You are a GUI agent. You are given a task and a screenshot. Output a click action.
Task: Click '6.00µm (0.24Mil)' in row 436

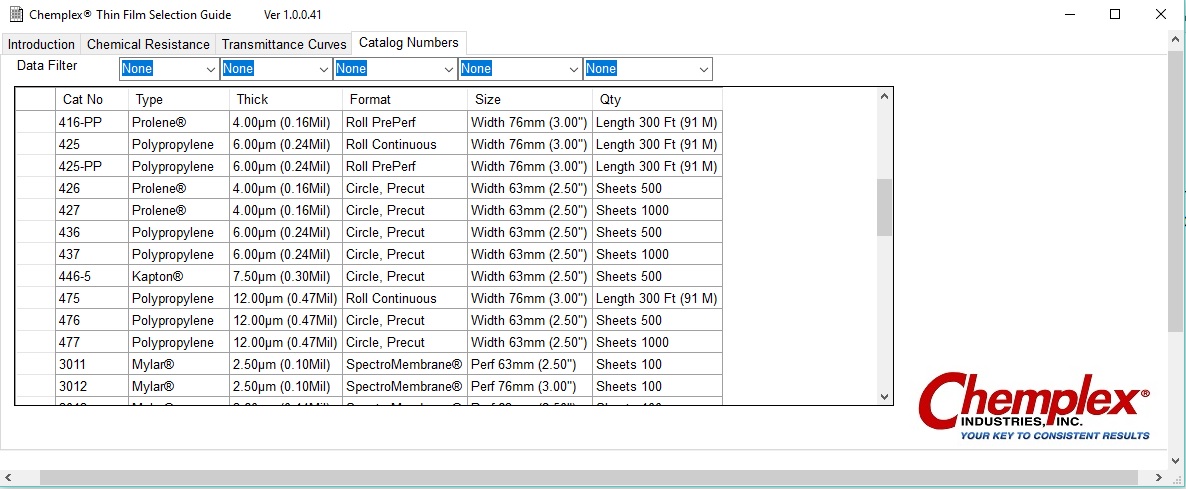pyautogui.click(x=286, y=231)
